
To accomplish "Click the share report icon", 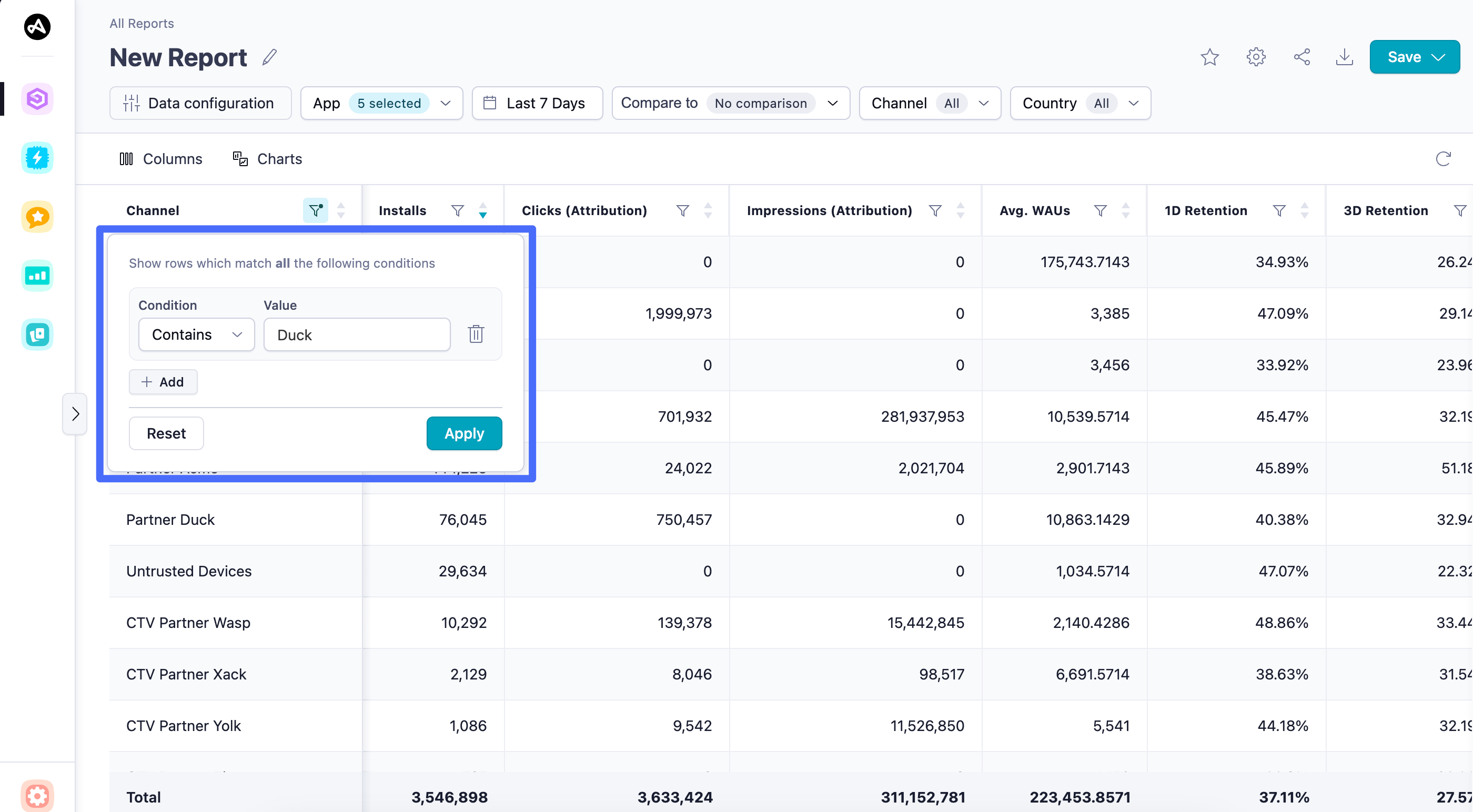I will (1302, 57).
